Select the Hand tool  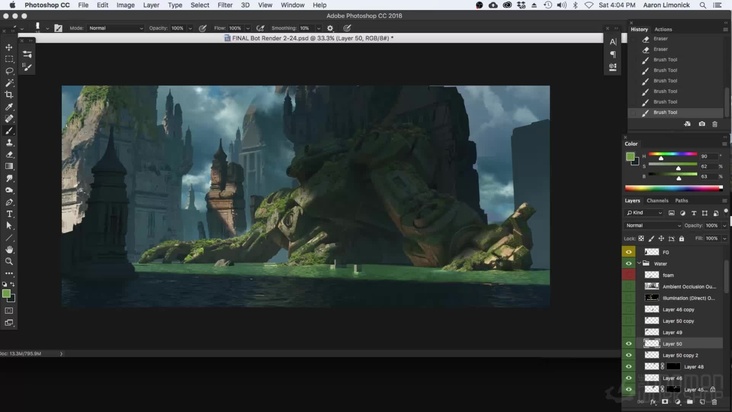click(x=9, y=250)
